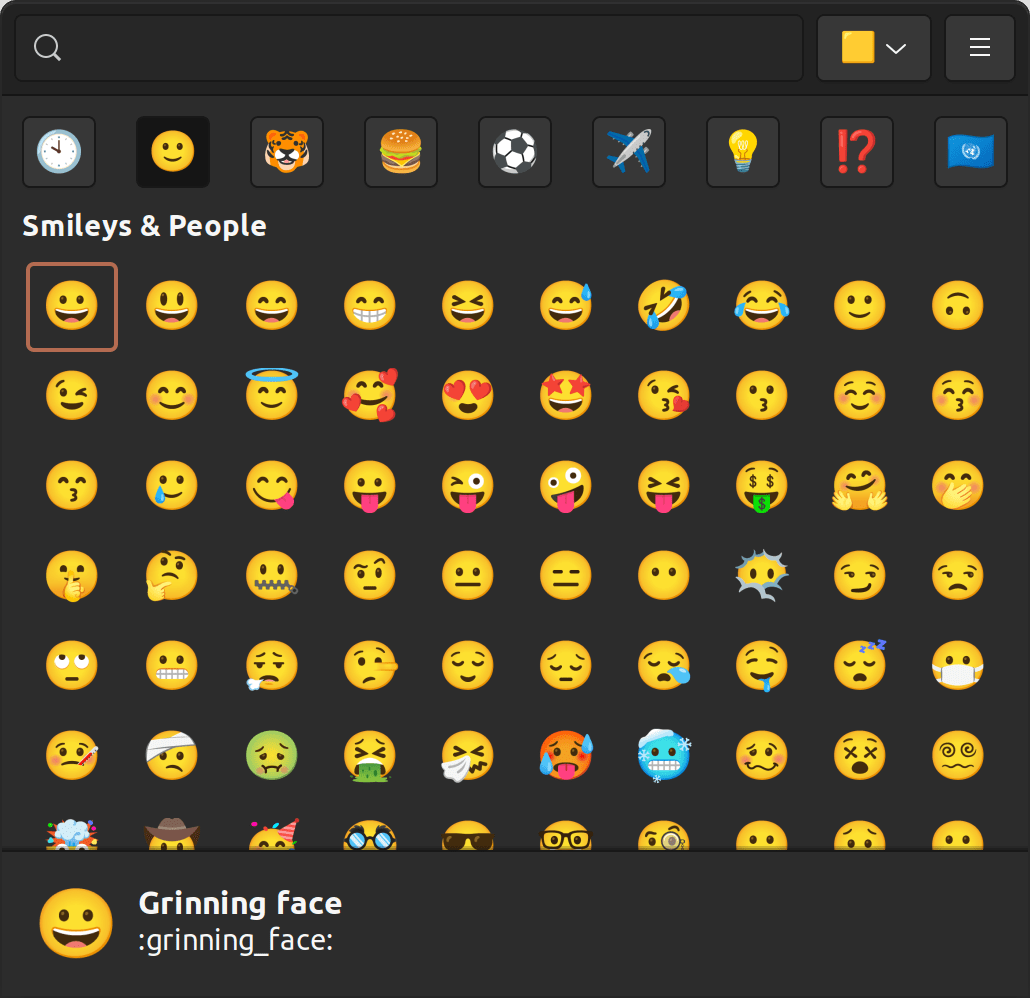Go to the Activities soccer ball tab
Screen dimensions: 1030x998
coord(515,152)
